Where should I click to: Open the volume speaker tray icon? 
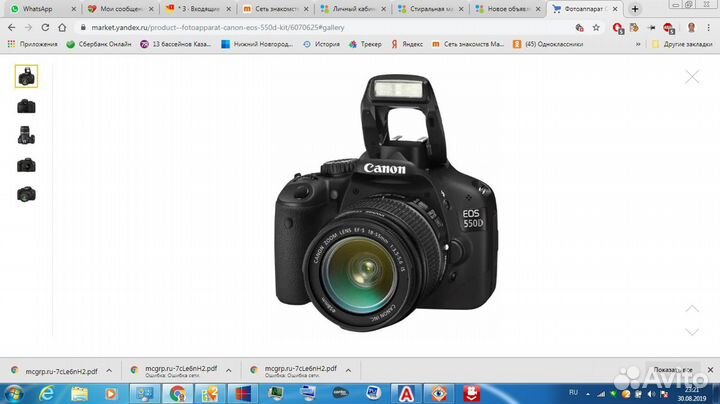pyautogui.click(x=651, y=394)
